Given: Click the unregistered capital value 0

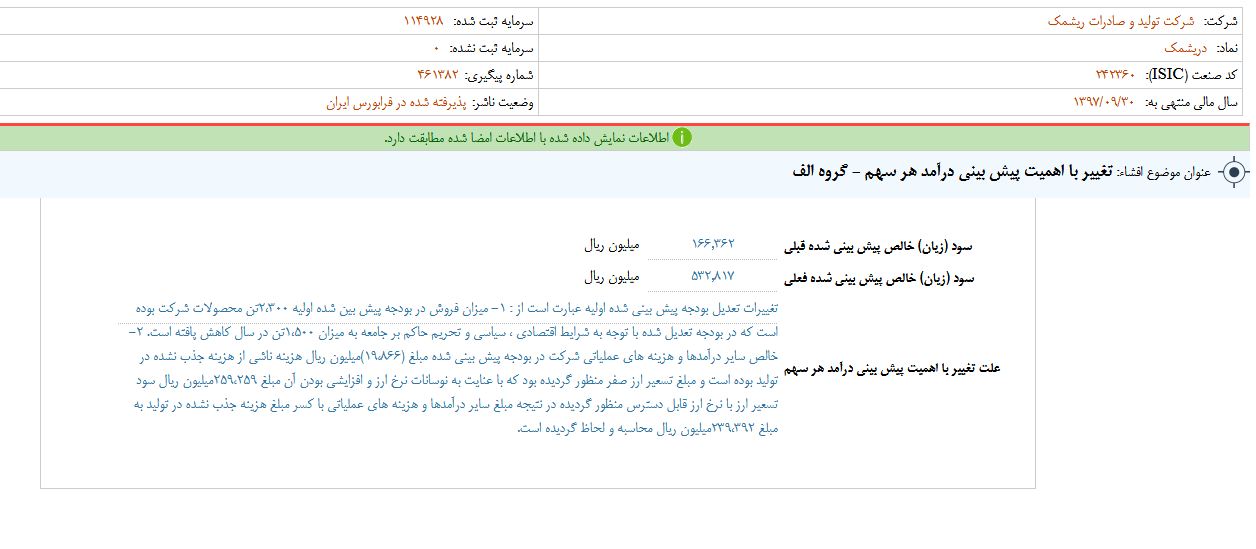Looking at the screenshot, I should (x=437, y=48).
